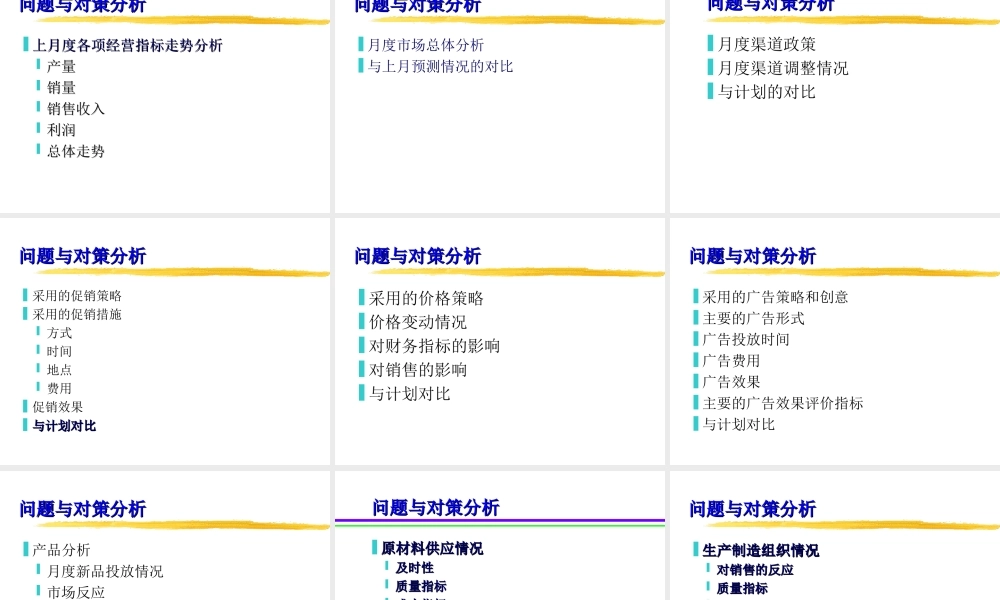Screen dimensions: 1000x600
Task: Click the 利润 bullet entry
Action: (x=61, y=130)
